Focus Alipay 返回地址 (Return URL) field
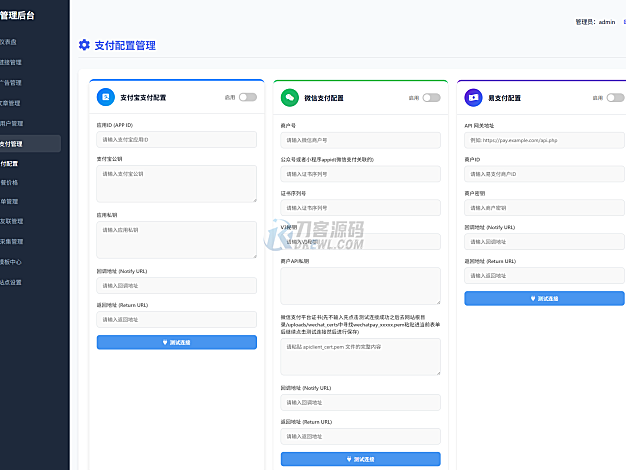This screenshot has height=470, width=626. coord(177,319)
